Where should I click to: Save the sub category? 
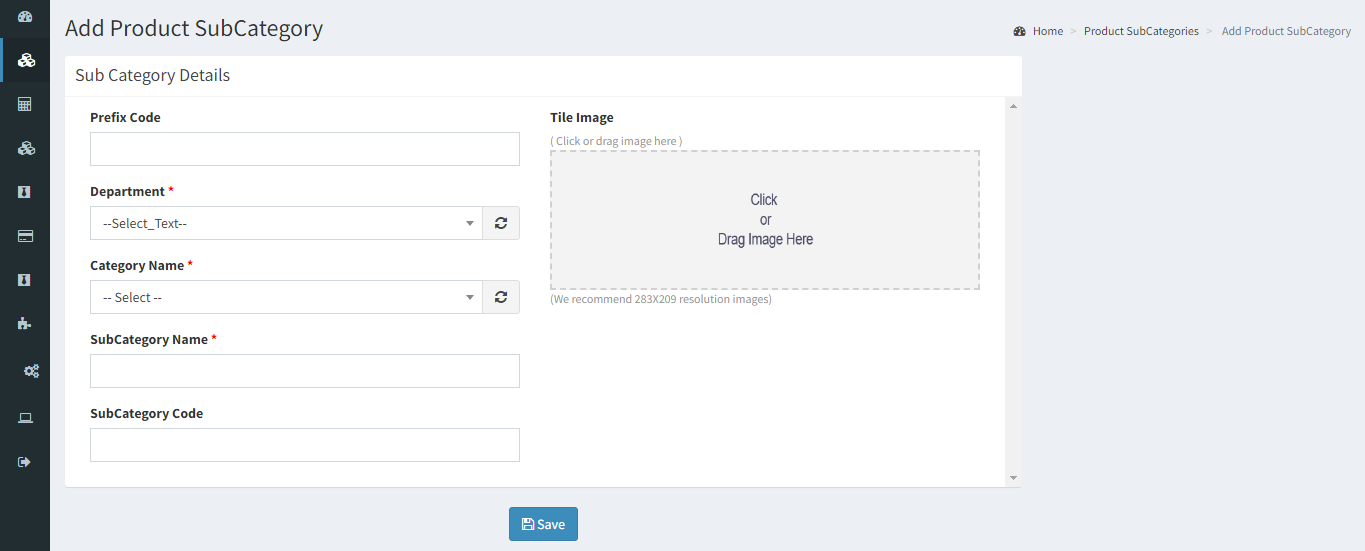tap(543, 524)
